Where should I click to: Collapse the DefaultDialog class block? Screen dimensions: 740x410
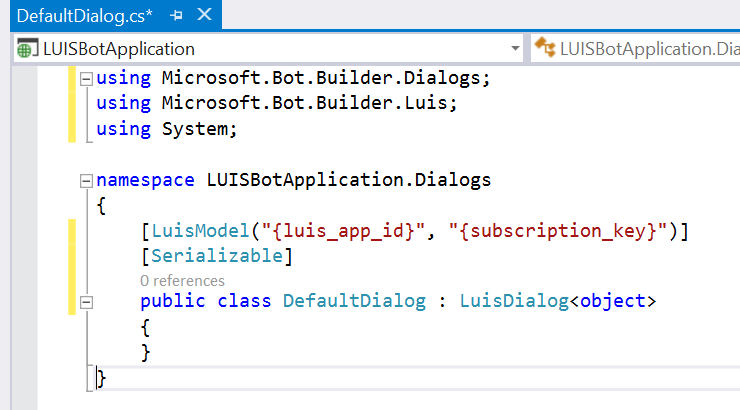pos(86,302)
